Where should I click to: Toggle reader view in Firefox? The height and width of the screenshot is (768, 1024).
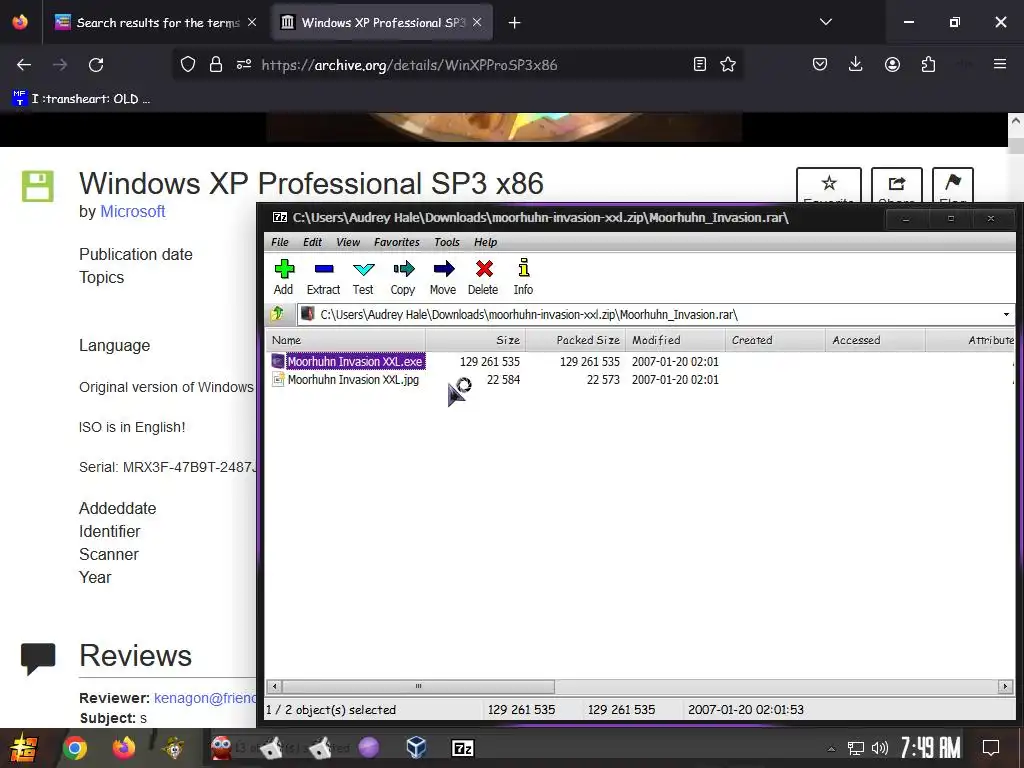(700, 65)
